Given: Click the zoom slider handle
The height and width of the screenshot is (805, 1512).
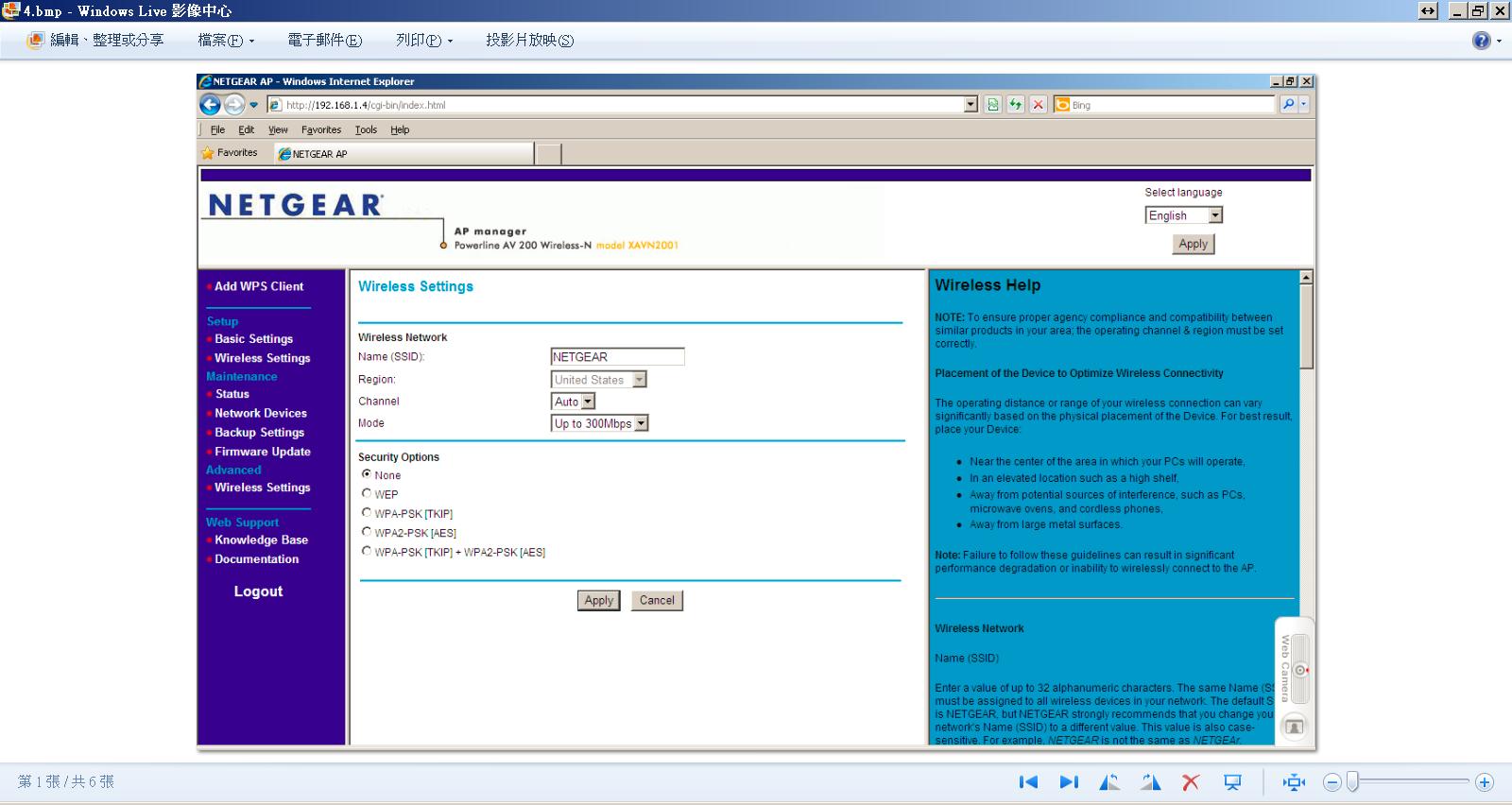Looking at the screenshot, I should pos(1352,782).
